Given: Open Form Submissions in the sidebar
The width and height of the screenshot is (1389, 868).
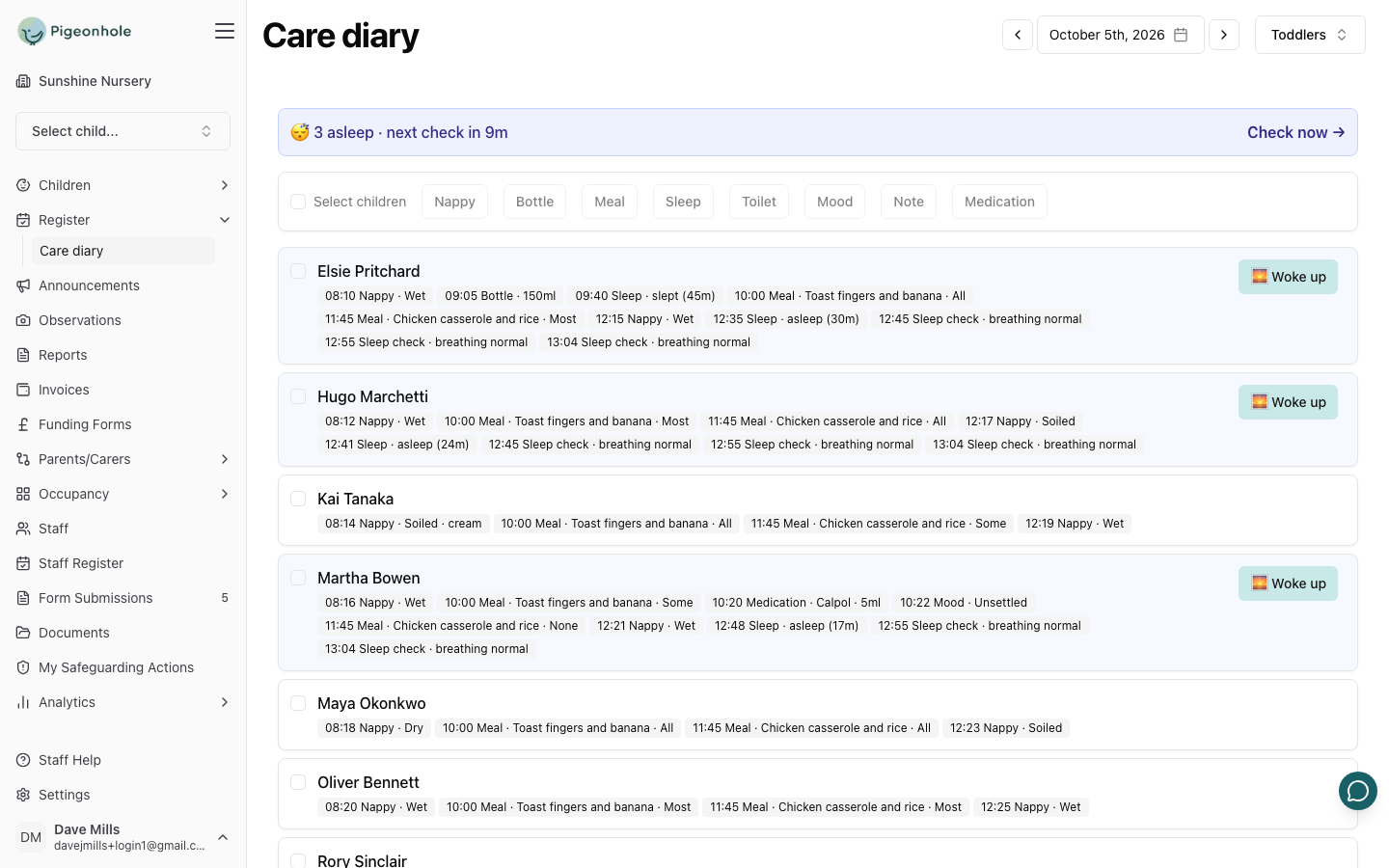Looking at the screenshot, I should pyautogui.click(x=123, y=598).
